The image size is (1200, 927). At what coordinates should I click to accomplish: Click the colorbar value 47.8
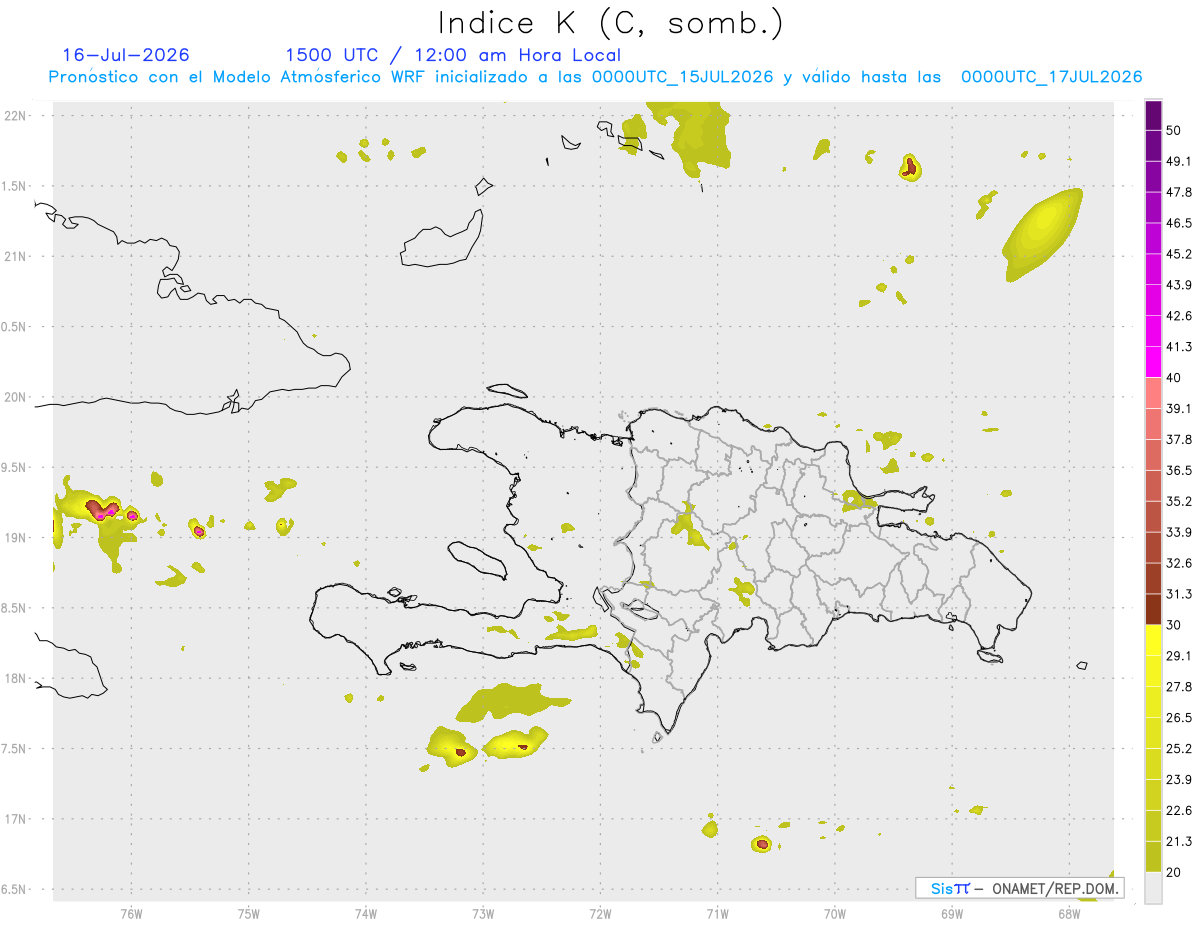pyautogui.click(x=1179, y=192)
